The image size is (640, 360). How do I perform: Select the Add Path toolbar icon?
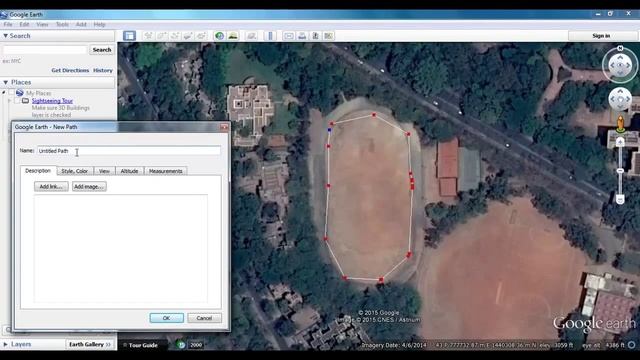pyautogui.click(x=175, y=36)
